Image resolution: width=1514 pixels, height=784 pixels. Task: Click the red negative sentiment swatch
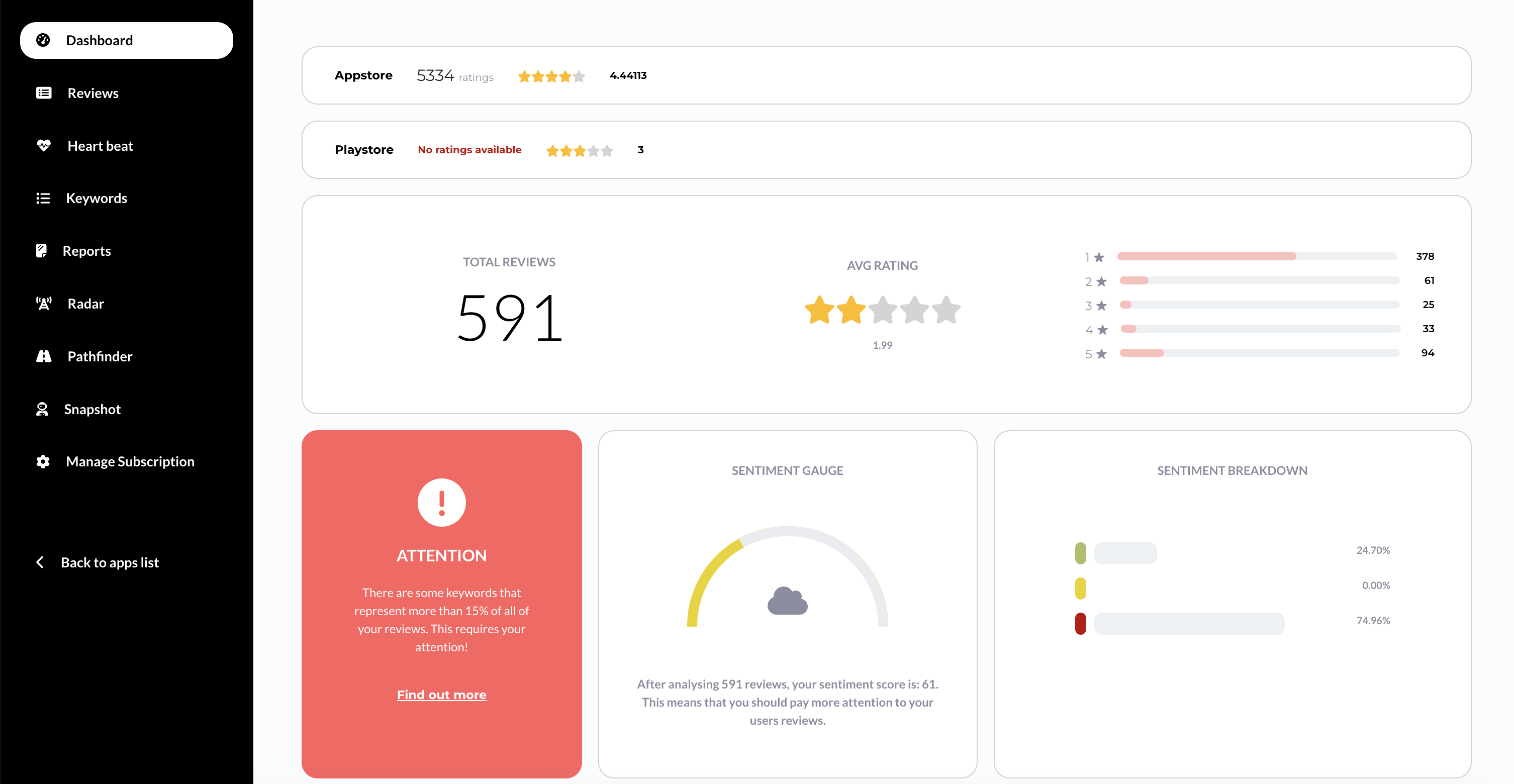[1080, 623]
